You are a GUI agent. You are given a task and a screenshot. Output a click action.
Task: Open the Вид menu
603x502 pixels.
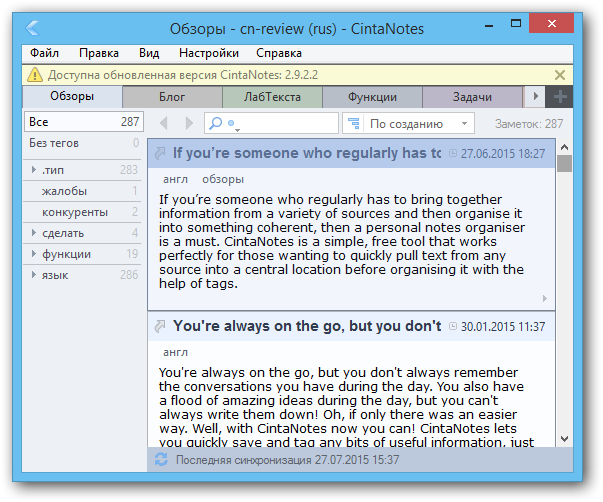tap(149, 53)
